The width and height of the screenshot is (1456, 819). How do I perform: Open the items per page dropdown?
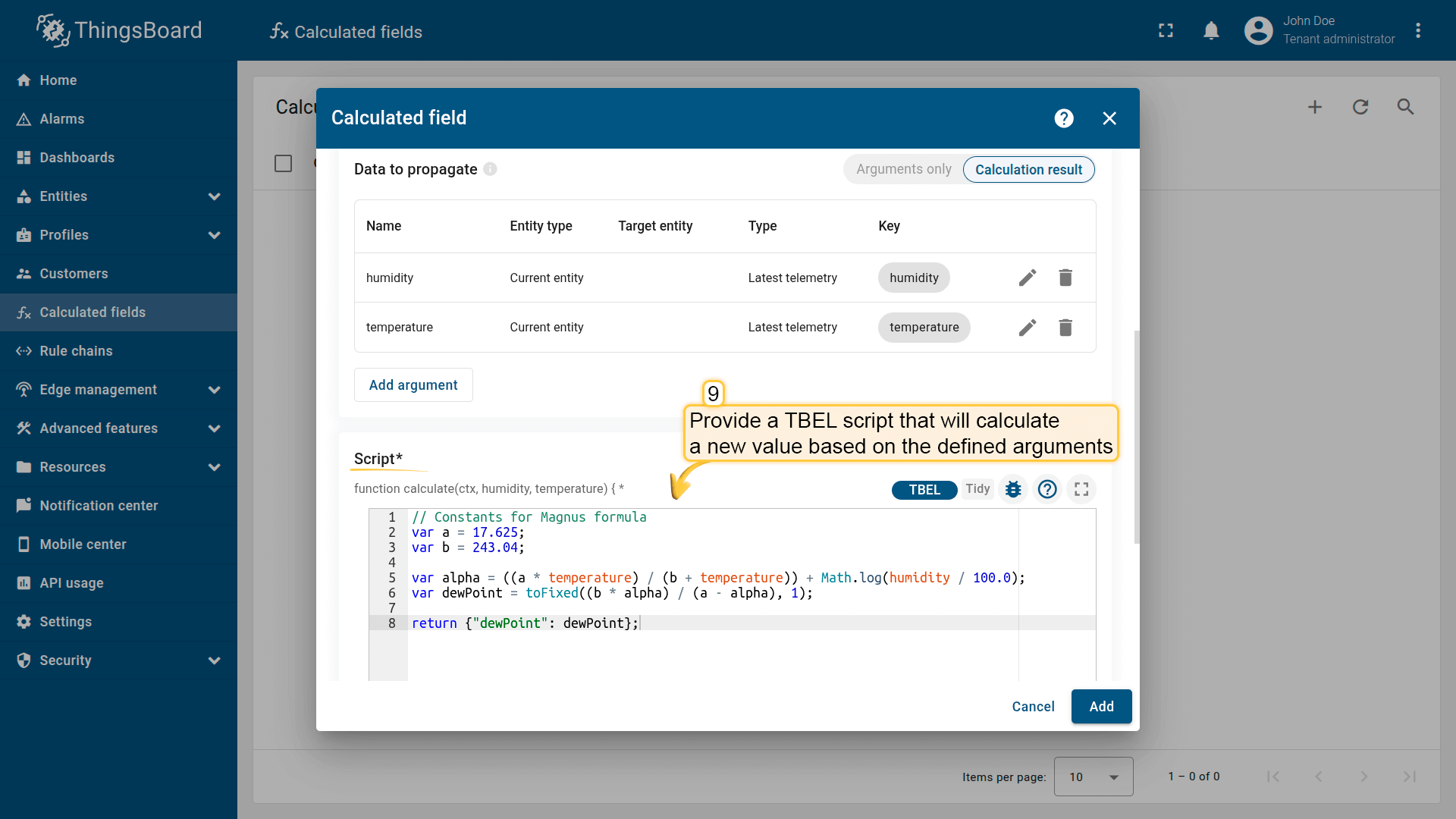[1093, 777]
